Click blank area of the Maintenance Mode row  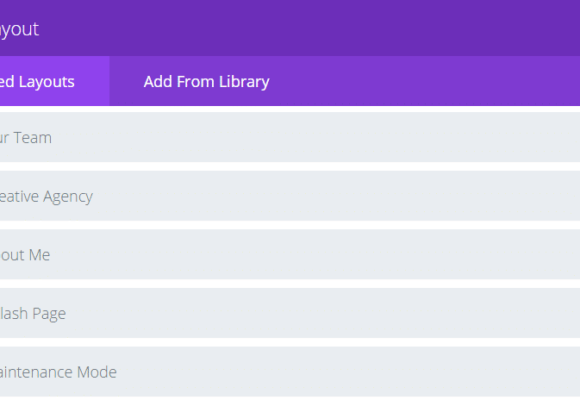click(x=348, y=372)
